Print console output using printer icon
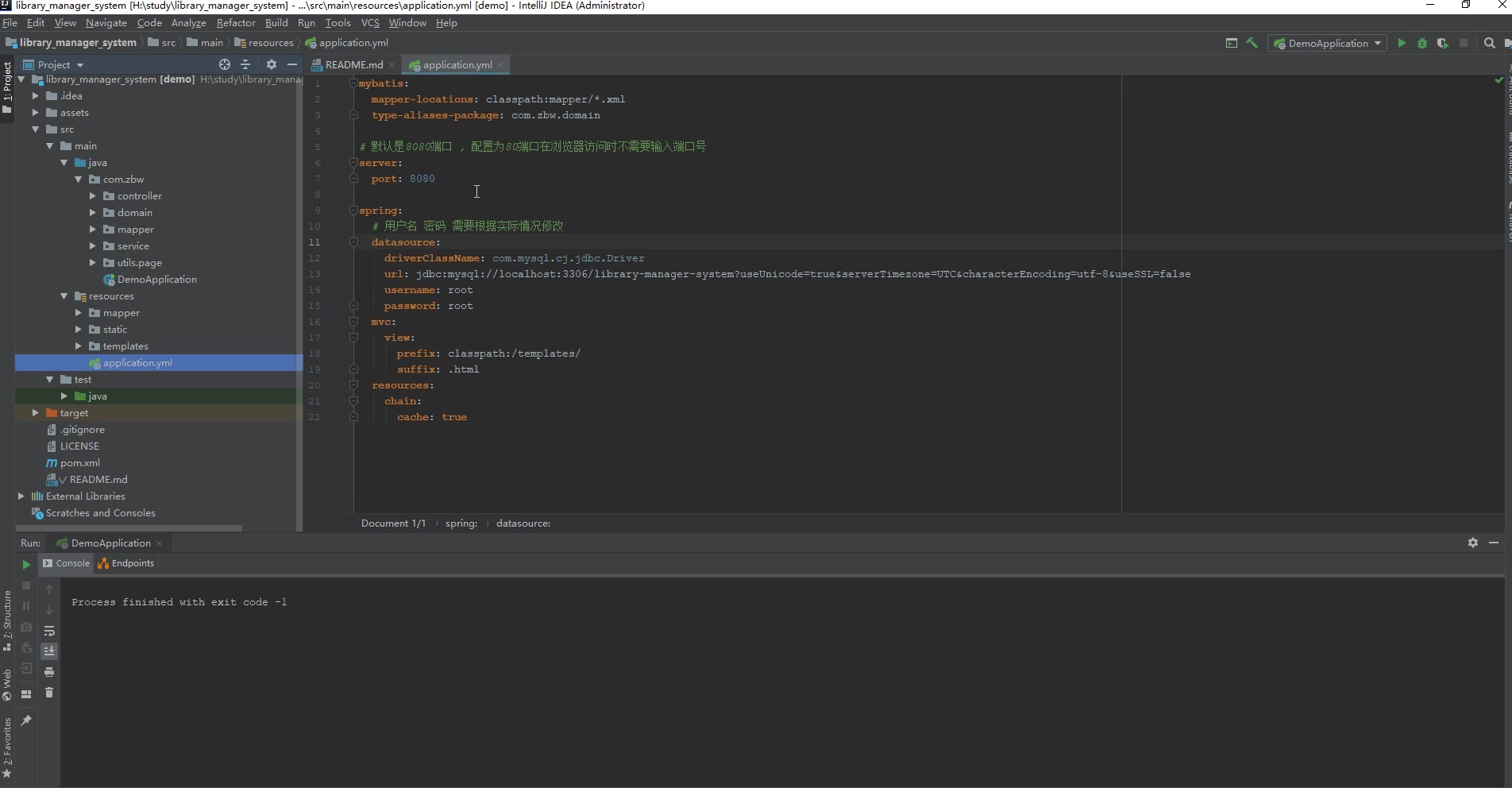The image size is (1512, 788). point(49,672)
